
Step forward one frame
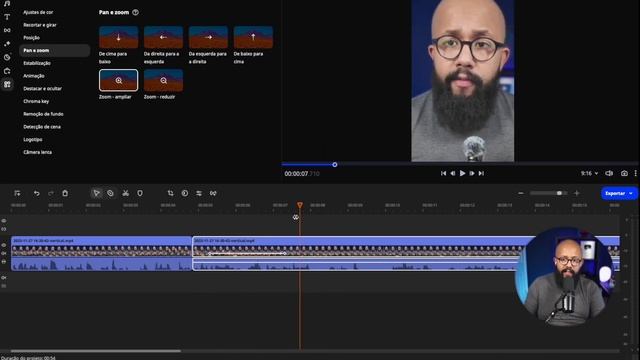click(472, 173)
